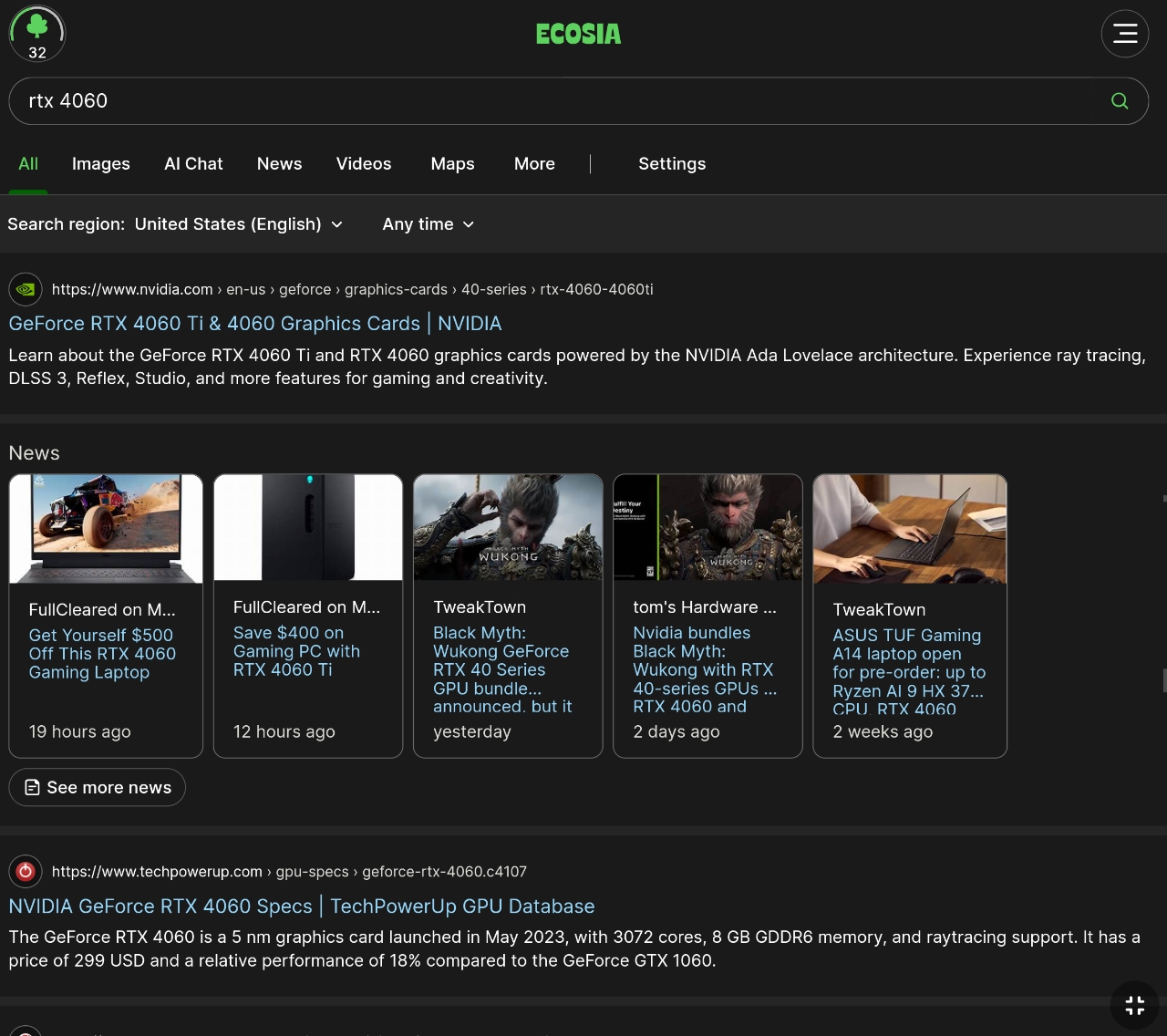Switch to the Videos tab

tap(364, 164)
